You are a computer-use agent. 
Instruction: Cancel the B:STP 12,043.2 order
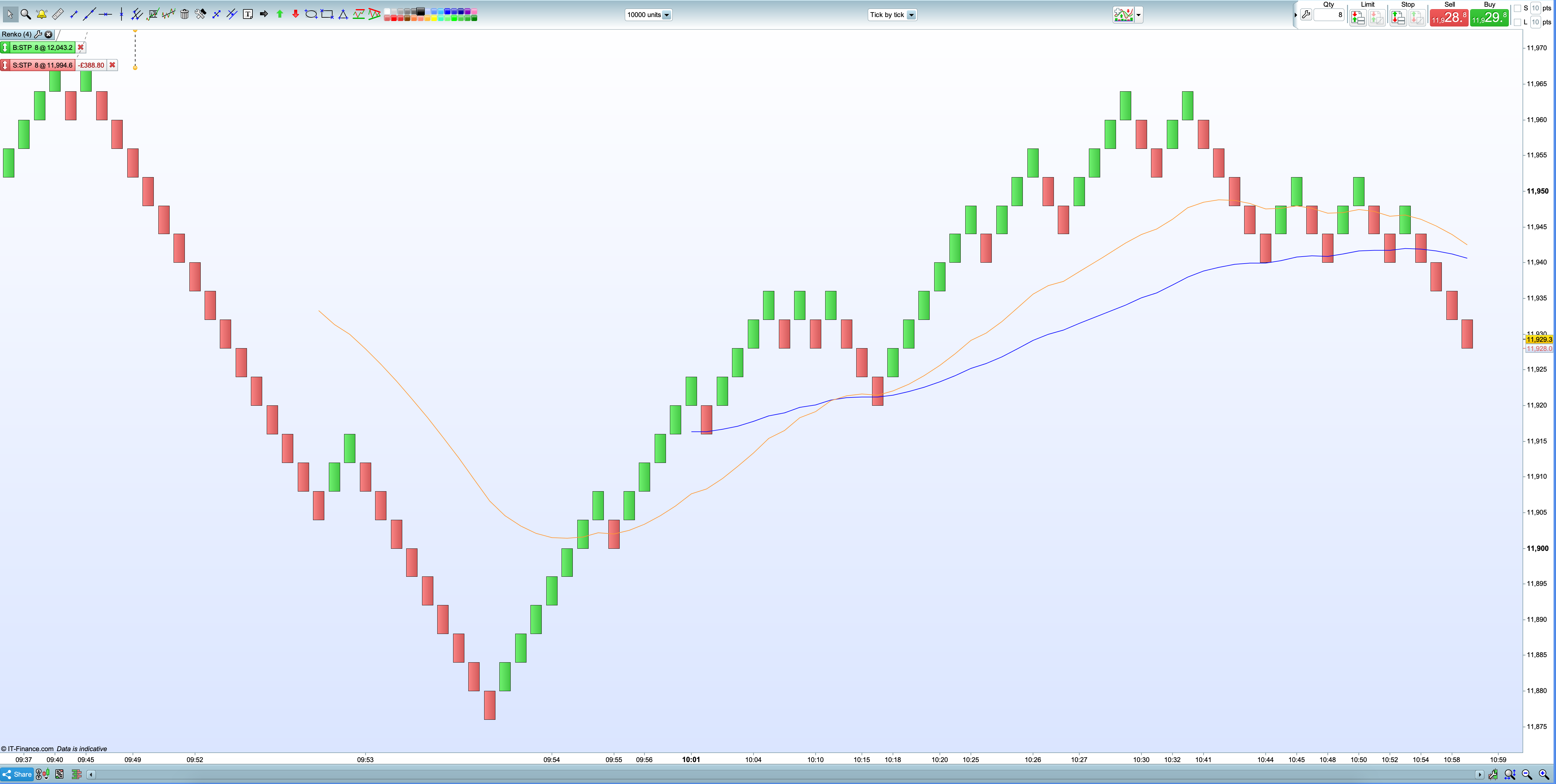click(81, 47)
